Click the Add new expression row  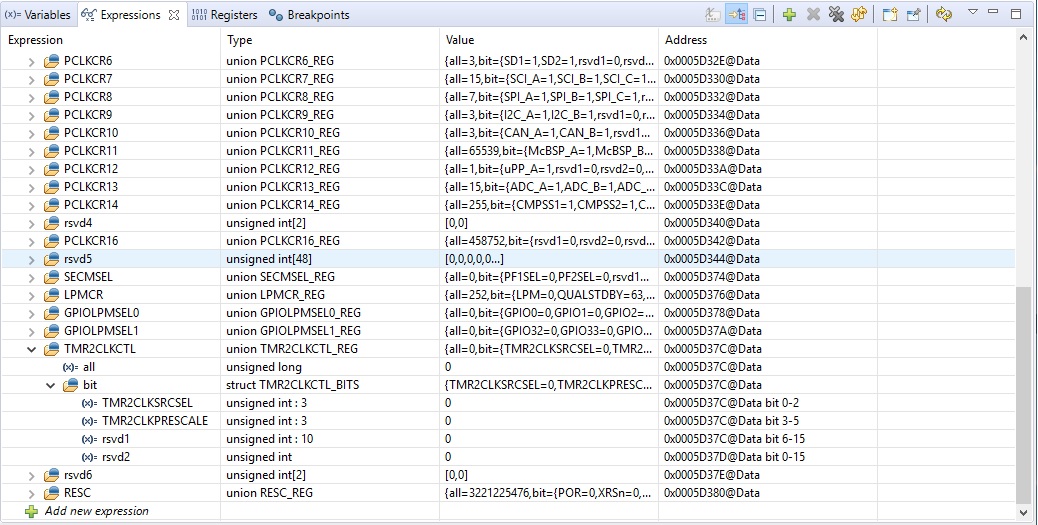pyautogui.click(x=508, y=511)
